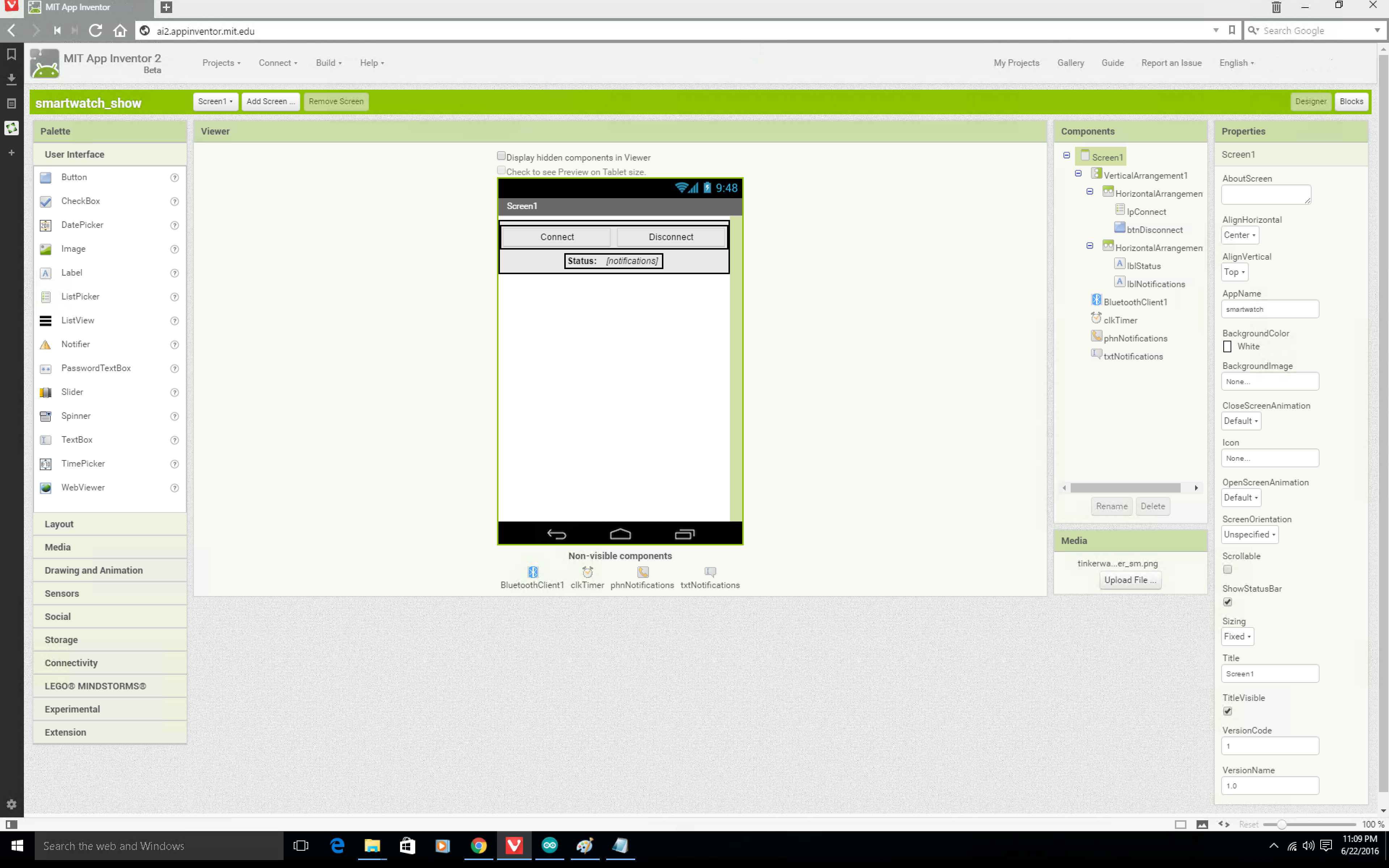Launch Chrome from the Windows taskbar
The height and width of the screenshot is (868, 1389).
click(x=479, y=845)
